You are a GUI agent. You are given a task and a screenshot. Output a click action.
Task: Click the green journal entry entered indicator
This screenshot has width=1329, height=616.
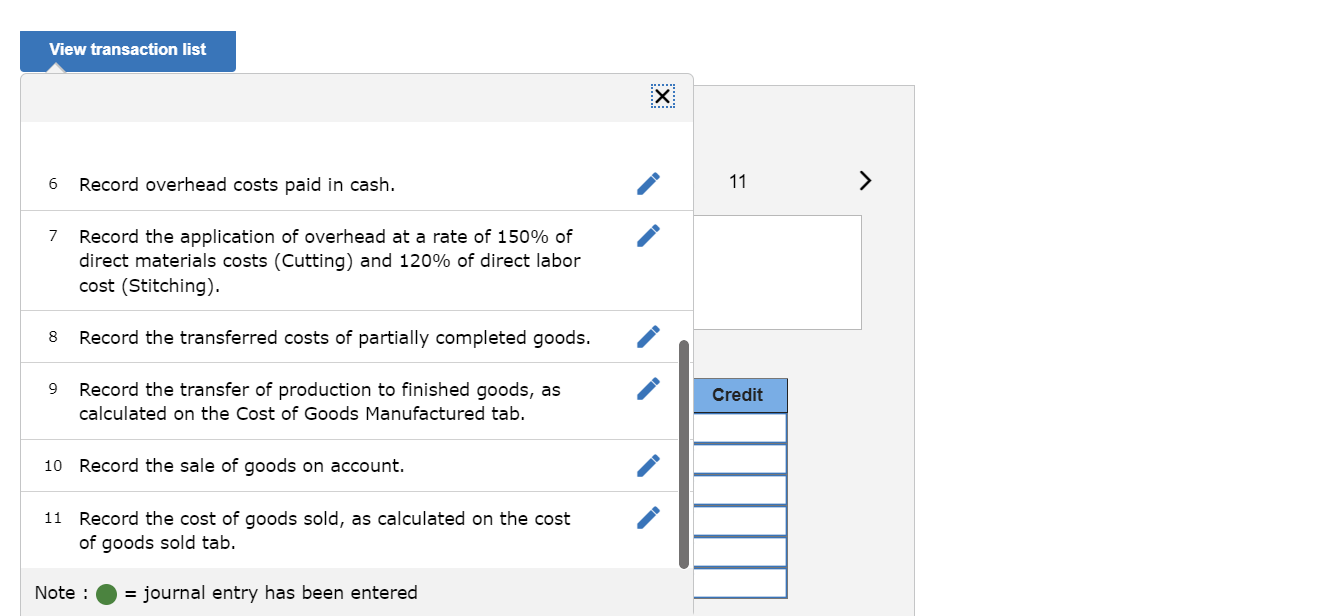[x=105, y=593]
